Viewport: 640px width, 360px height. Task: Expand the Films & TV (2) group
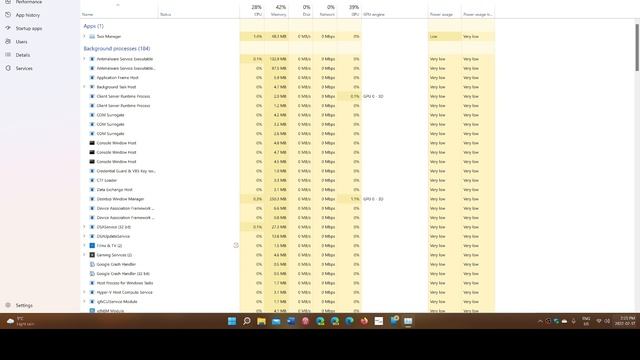[x=84, y=246]
